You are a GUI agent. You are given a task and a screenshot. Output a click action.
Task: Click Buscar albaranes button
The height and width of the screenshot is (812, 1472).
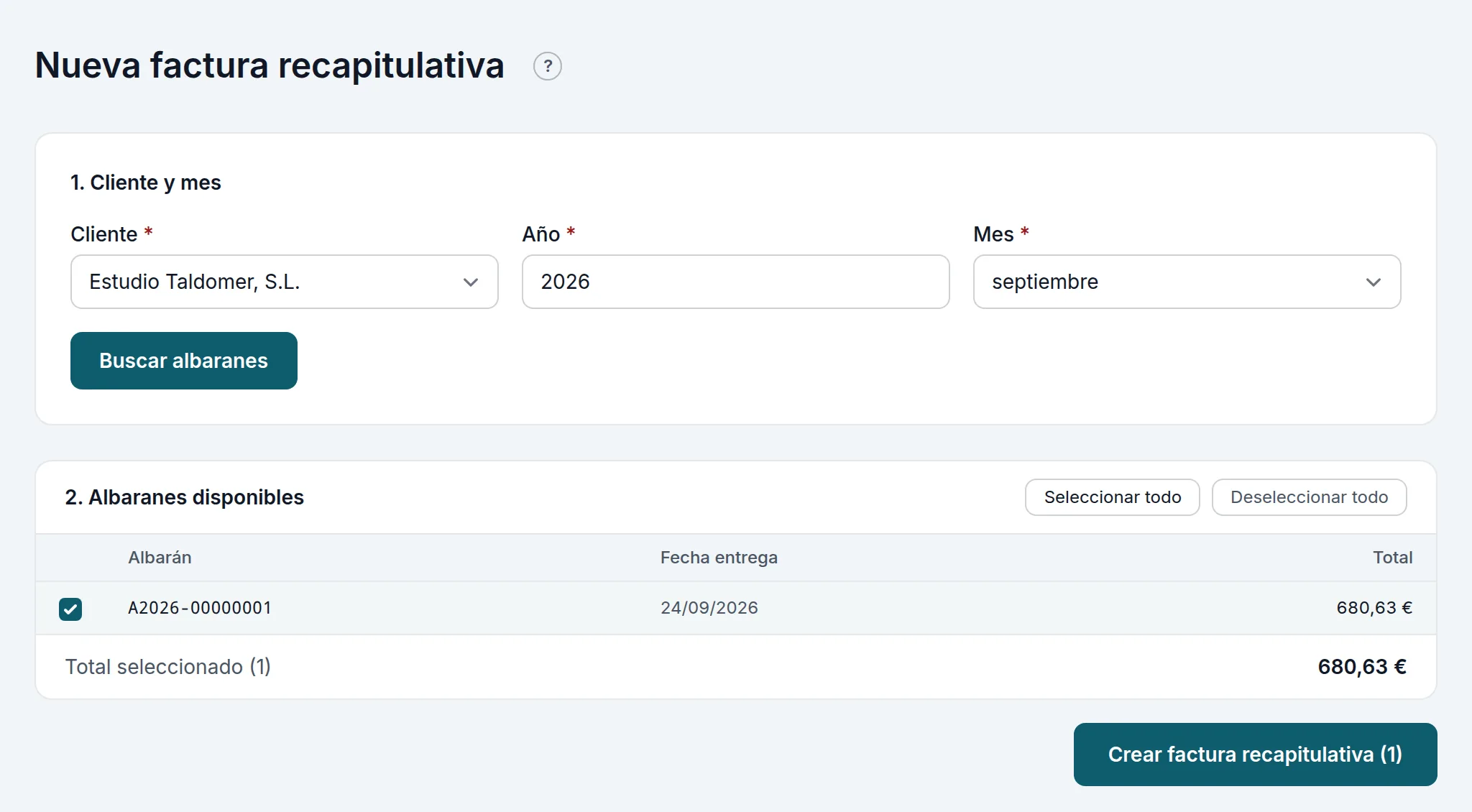pos(183,361)
